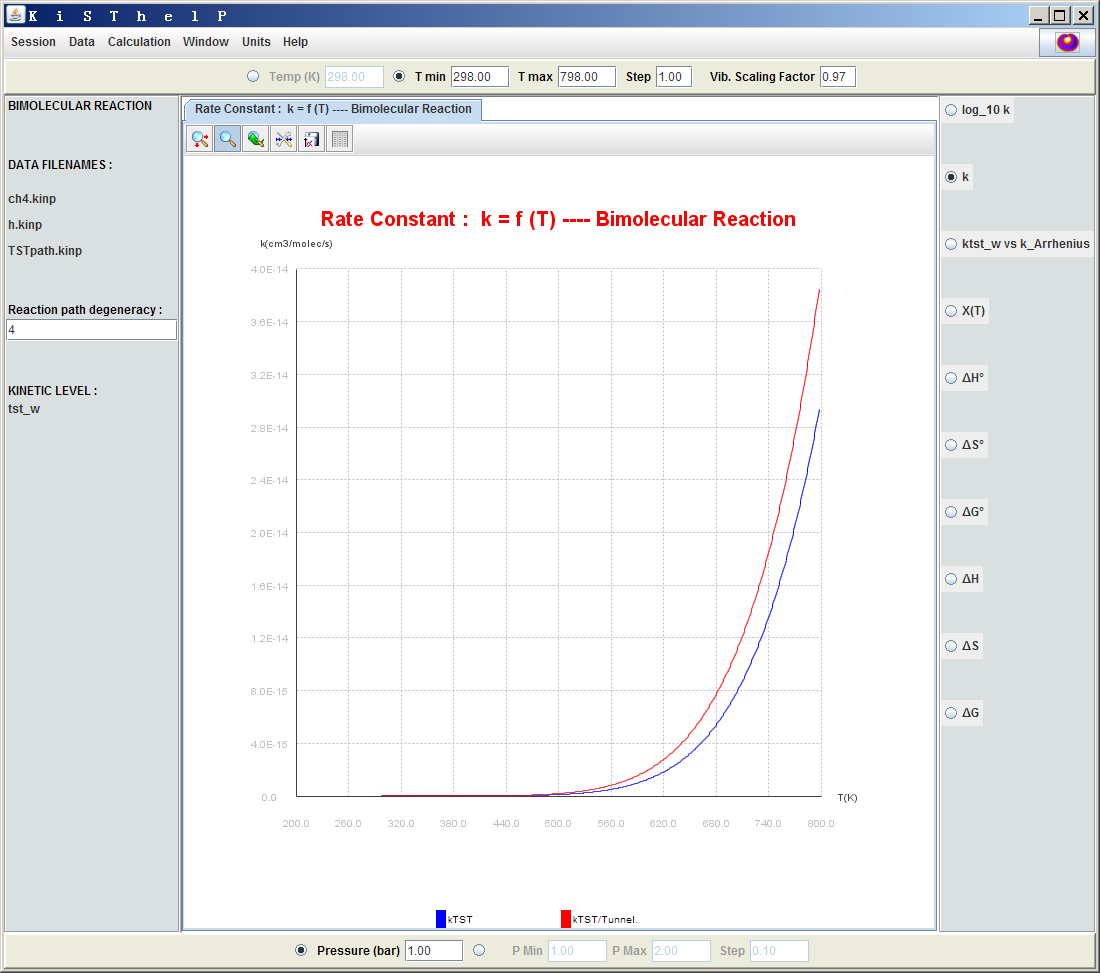Click the T max input field

click(x=586, y=76)
